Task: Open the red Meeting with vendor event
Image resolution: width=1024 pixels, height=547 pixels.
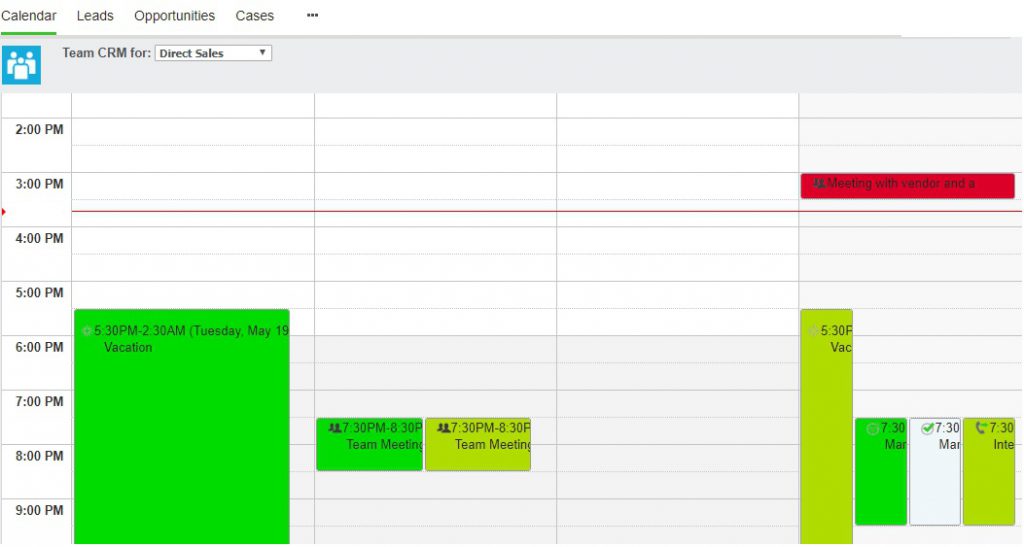Action: (x=907, y=185)
